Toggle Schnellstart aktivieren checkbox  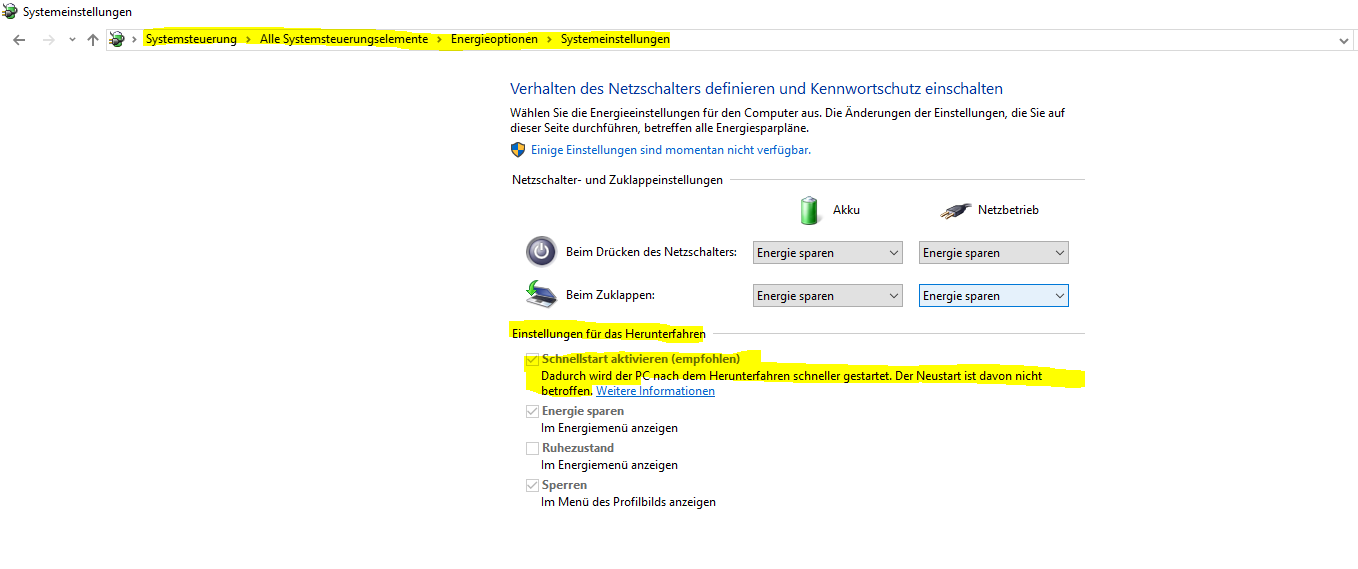pos(533,359)
